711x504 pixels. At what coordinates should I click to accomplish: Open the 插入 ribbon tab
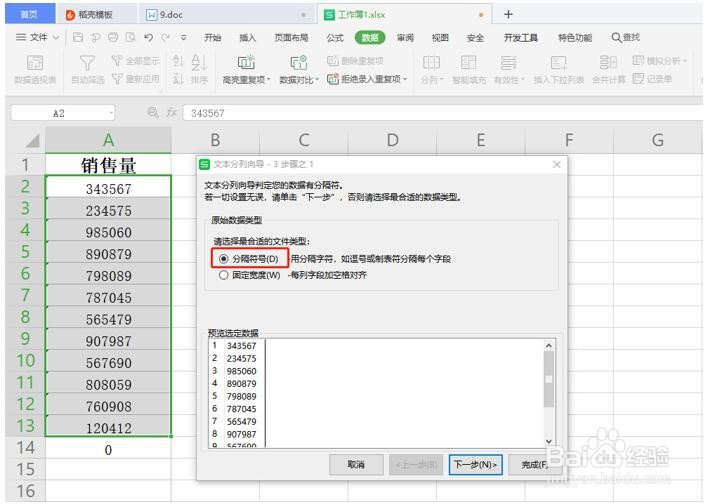[248, 38]
